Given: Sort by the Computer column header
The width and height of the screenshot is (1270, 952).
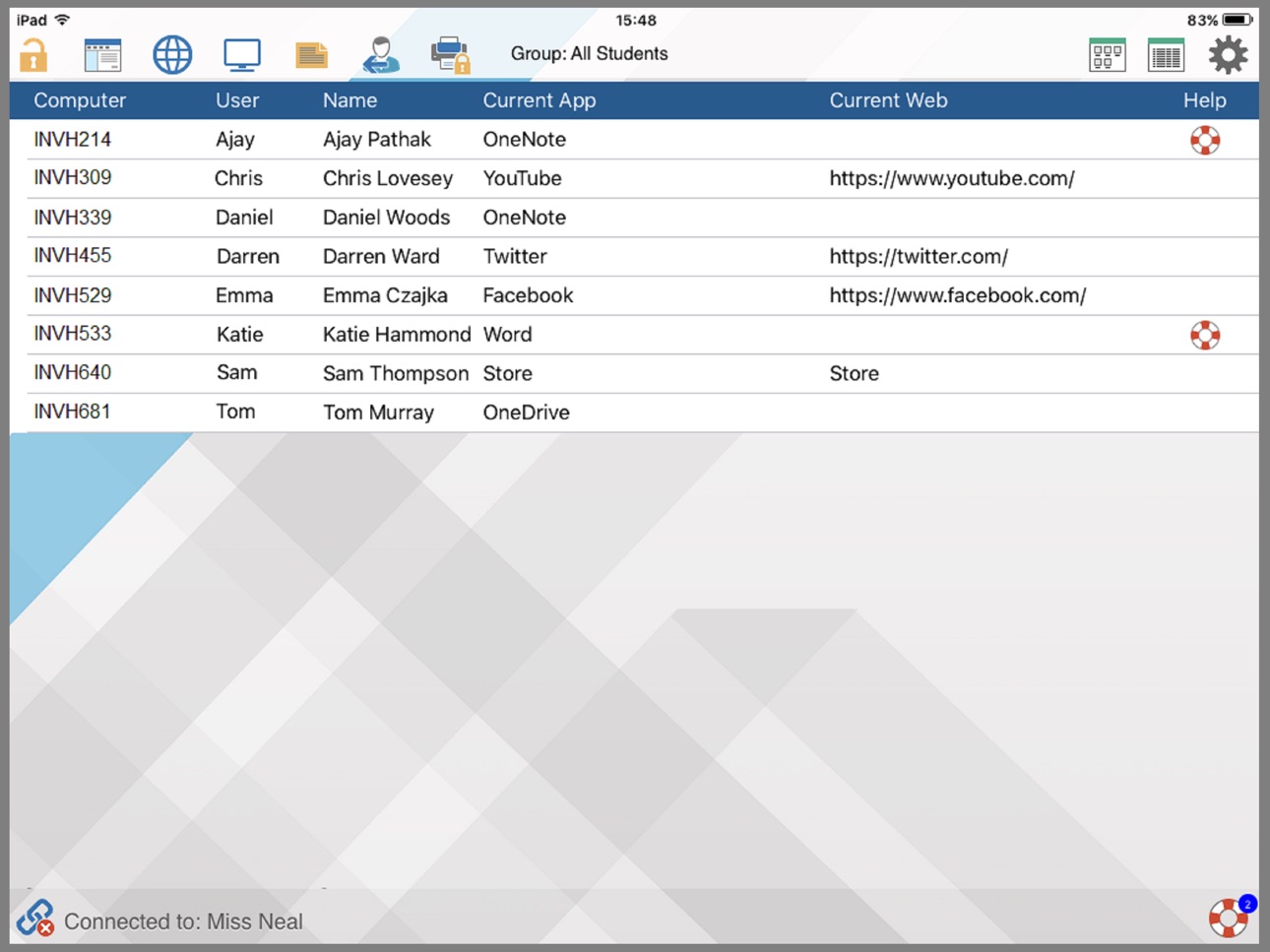Looking at the screenshot, I should click(x=80, y=100).
